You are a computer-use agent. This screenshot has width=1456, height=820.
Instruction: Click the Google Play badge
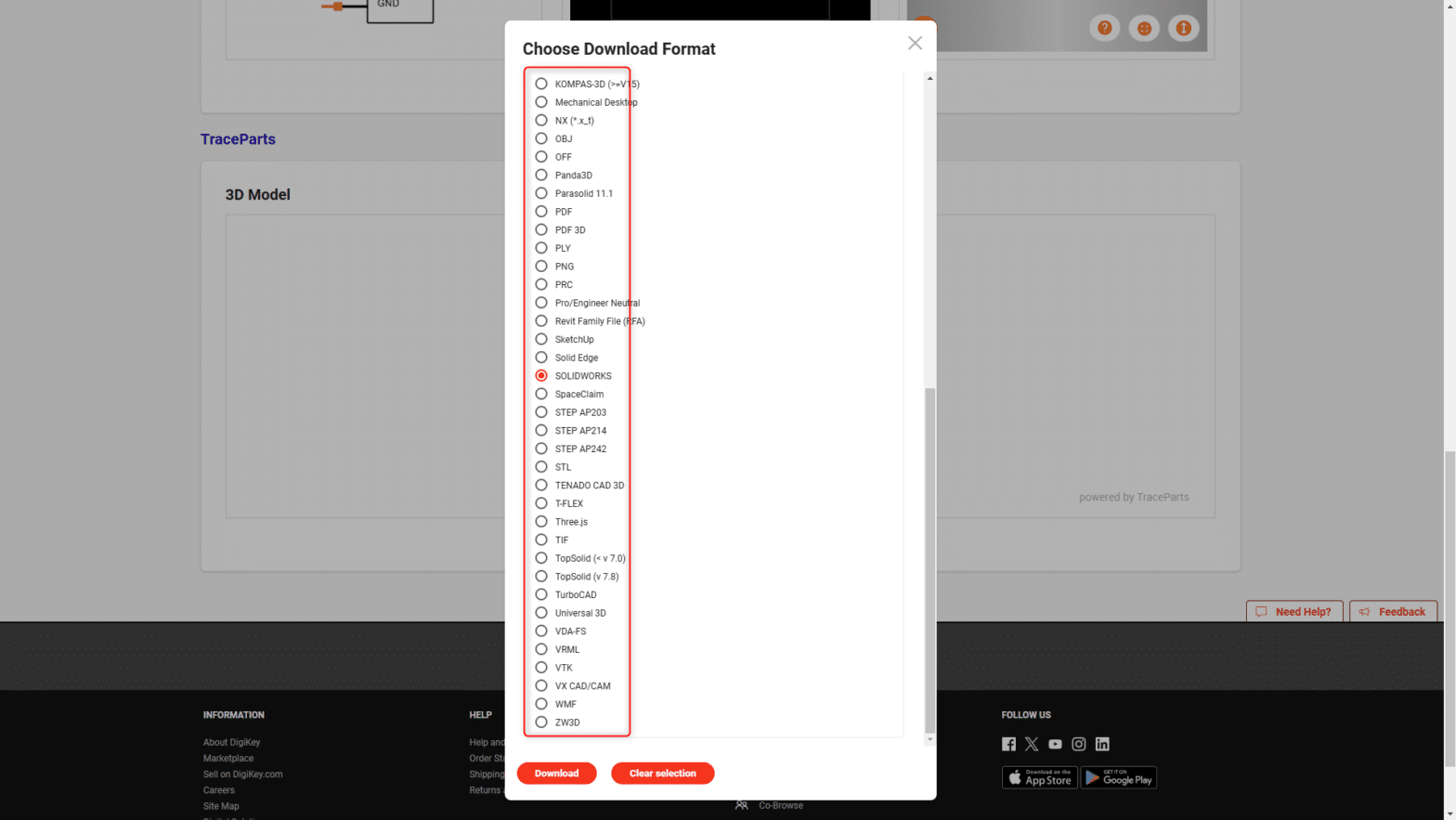pos(1118,777)
